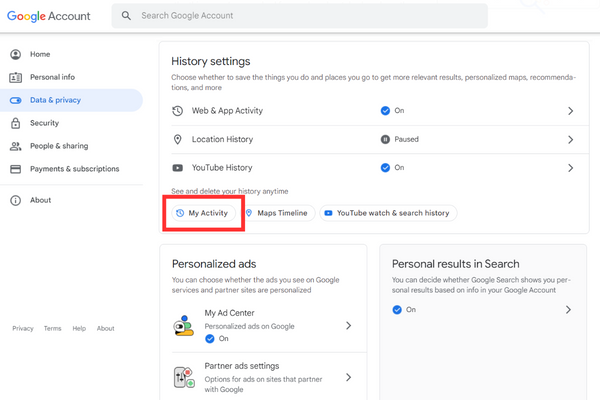Select Data & privacy in sidebar
This screenshot has width=600, height=400.
pos(71,100)
